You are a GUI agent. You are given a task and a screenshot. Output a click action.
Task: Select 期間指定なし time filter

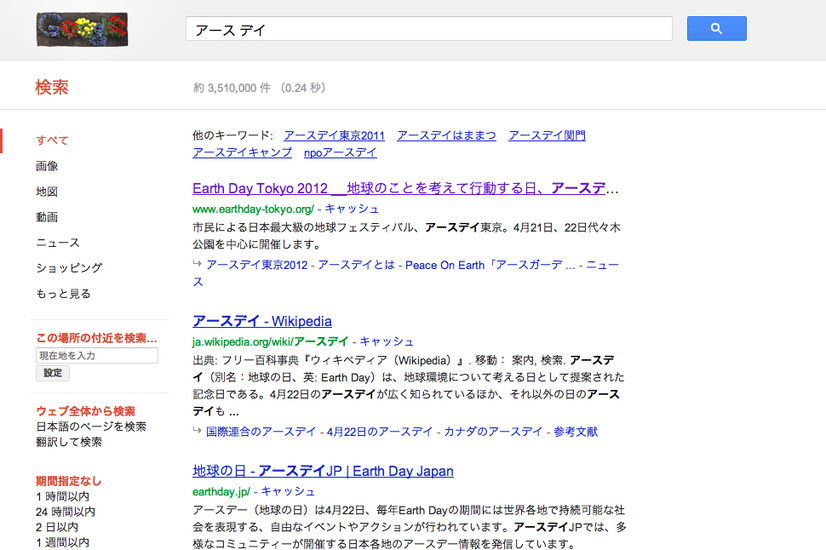[69, 481]
